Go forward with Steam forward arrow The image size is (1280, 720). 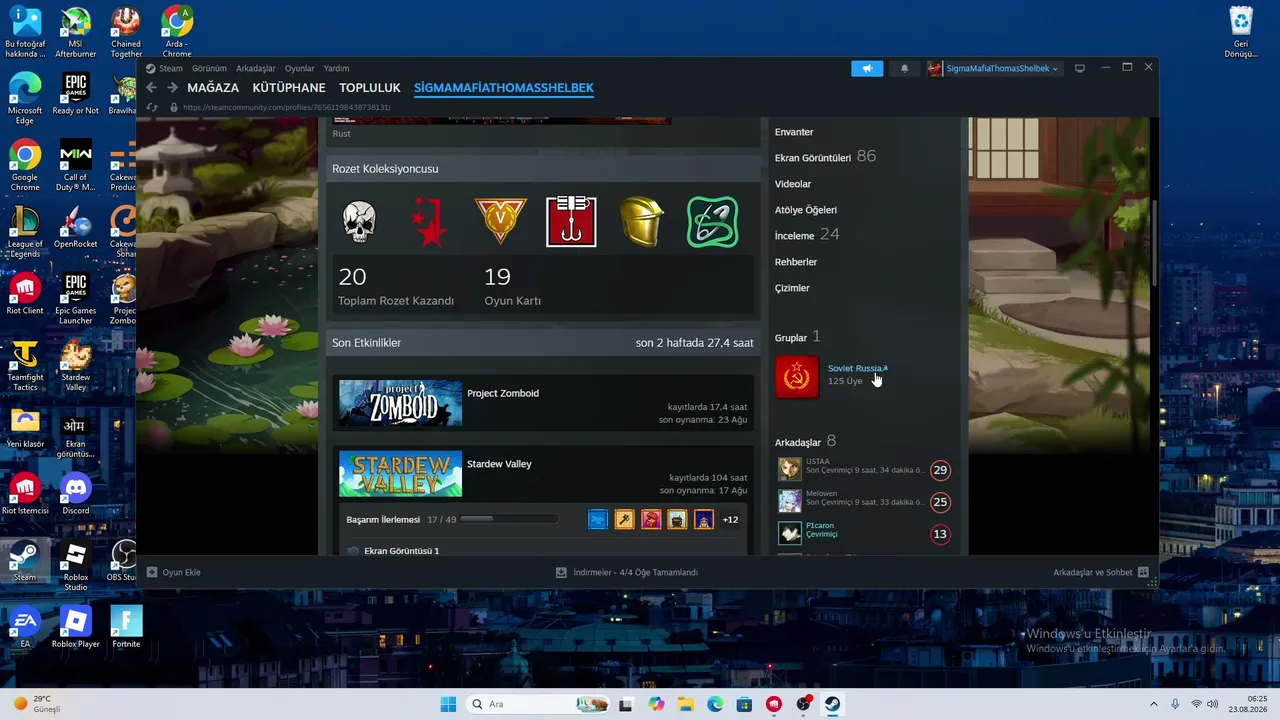(x=172, y=88)
